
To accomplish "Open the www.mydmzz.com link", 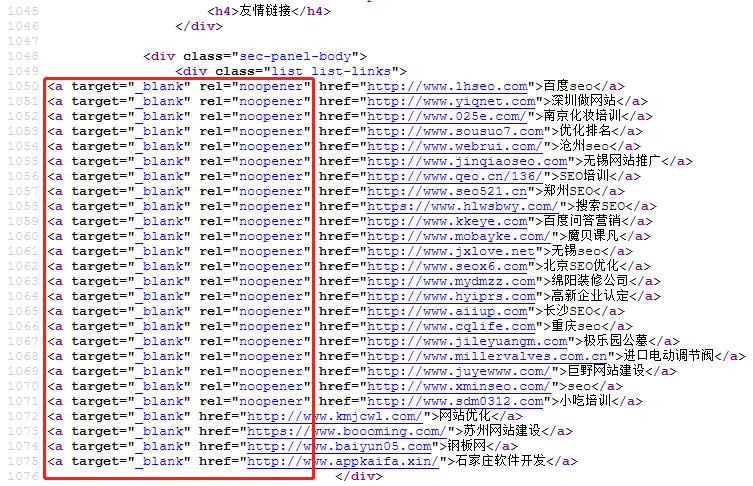I will [x=451, y=281].
